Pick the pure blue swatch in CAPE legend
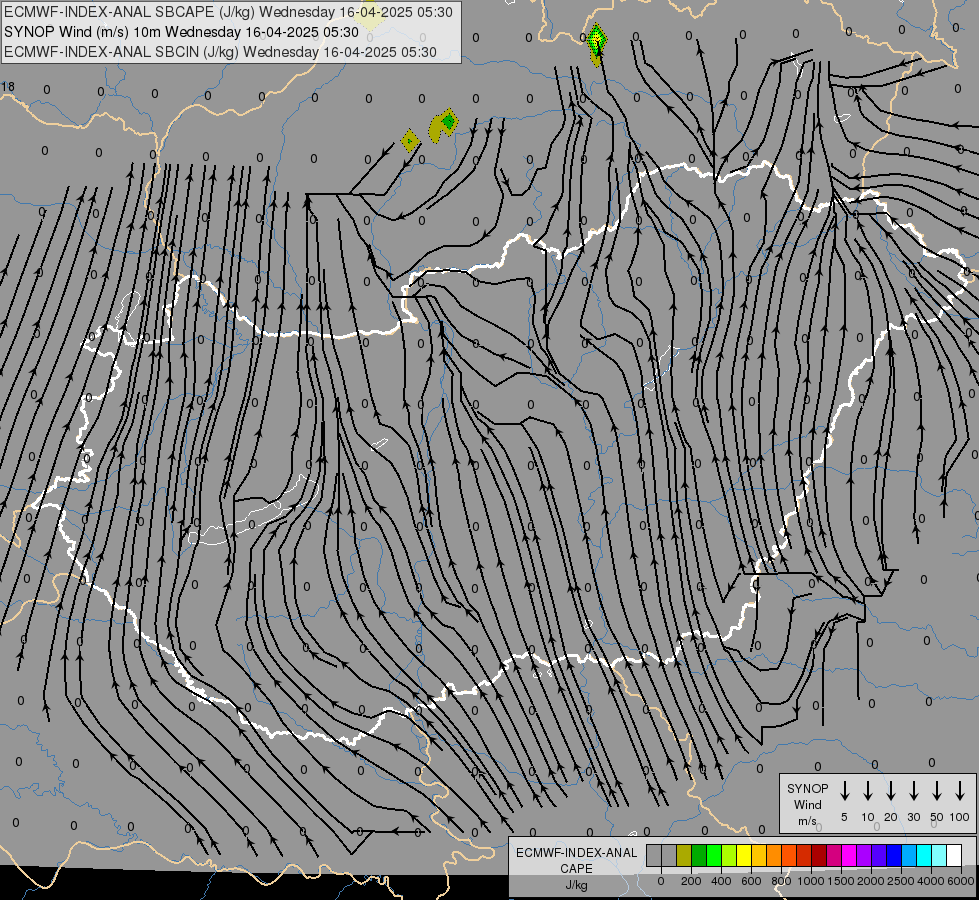The image size is (979, 900). [x=894, y=856]
